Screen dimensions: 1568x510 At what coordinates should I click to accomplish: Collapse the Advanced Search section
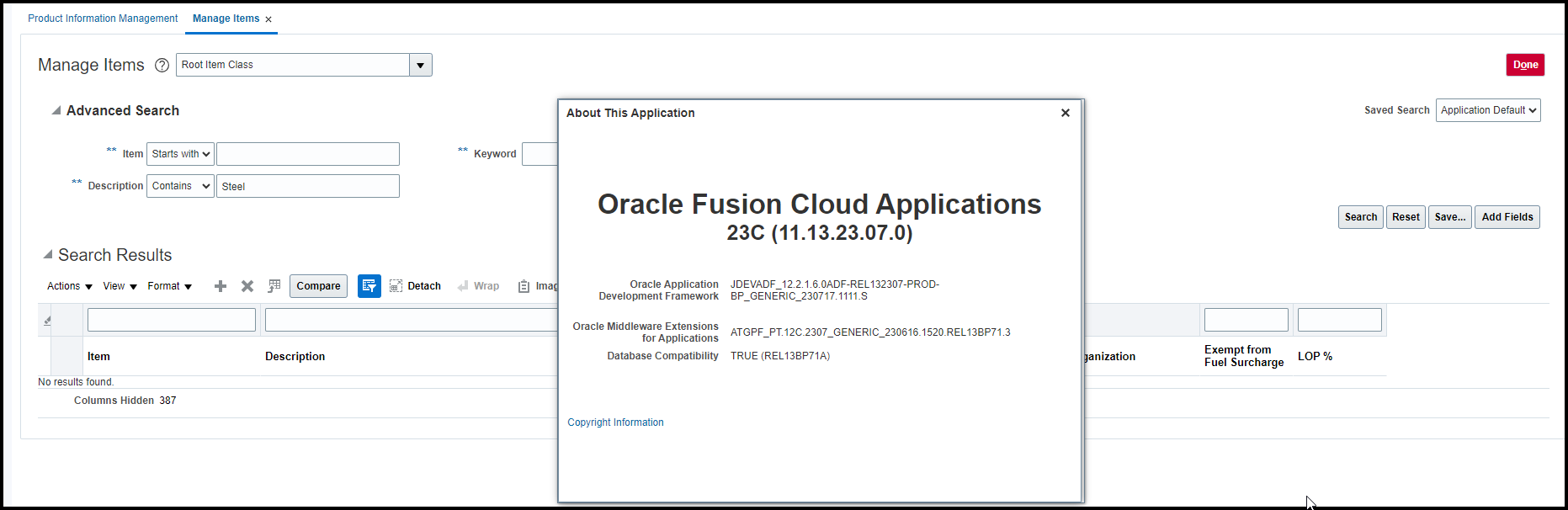point(56,110)
